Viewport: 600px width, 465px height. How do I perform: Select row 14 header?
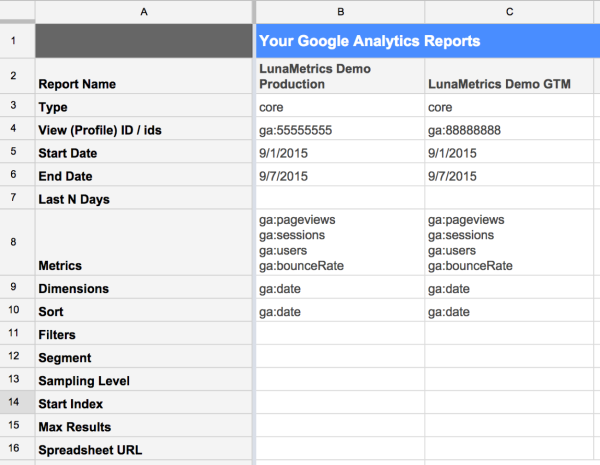click(x=17, y=402)
